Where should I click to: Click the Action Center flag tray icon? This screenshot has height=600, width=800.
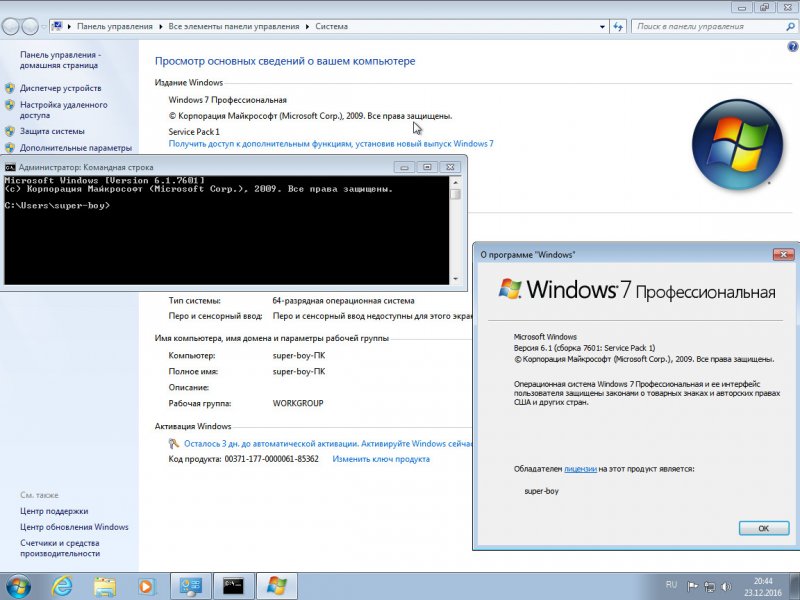pyautogui.click(x=692, y=586)
